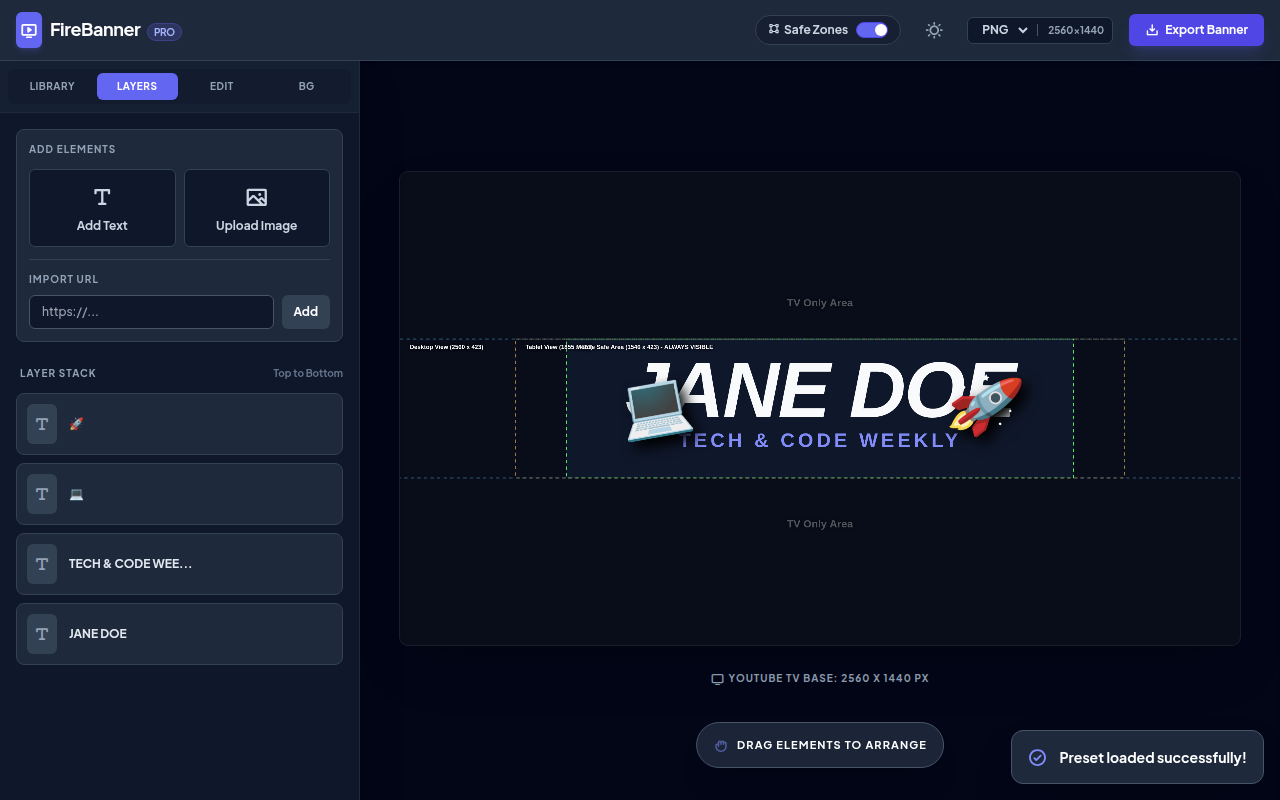Click the Top to Bottom label
Image resolution: width=1280 pixels, height=800 pixels.
[x=308, y=373]
